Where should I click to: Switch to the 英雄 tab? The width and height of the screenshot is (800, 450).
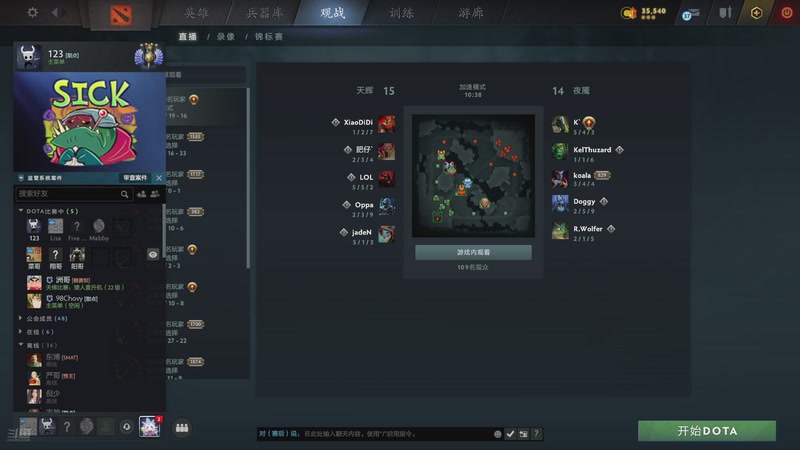coord(196,13)
